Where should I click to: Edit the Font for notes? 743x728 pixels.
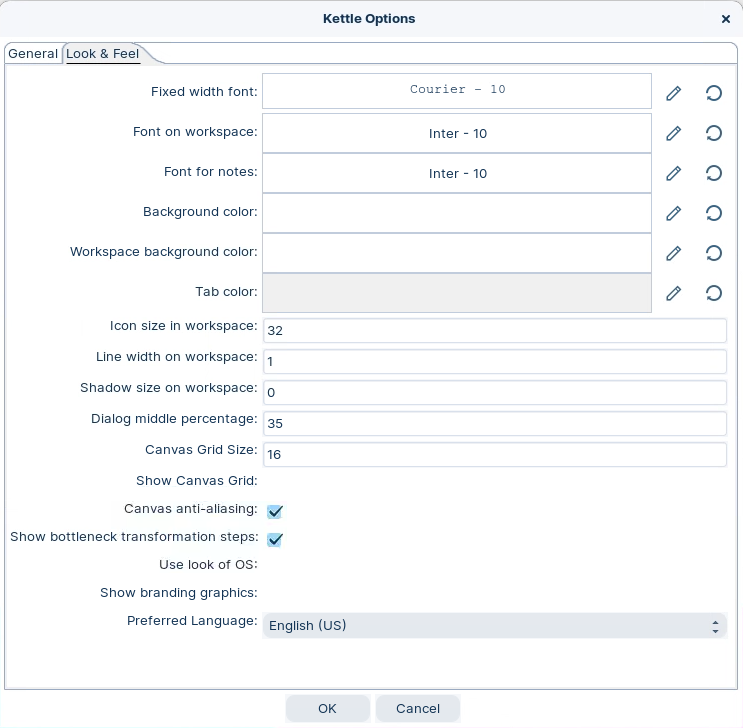coord(673,173)
